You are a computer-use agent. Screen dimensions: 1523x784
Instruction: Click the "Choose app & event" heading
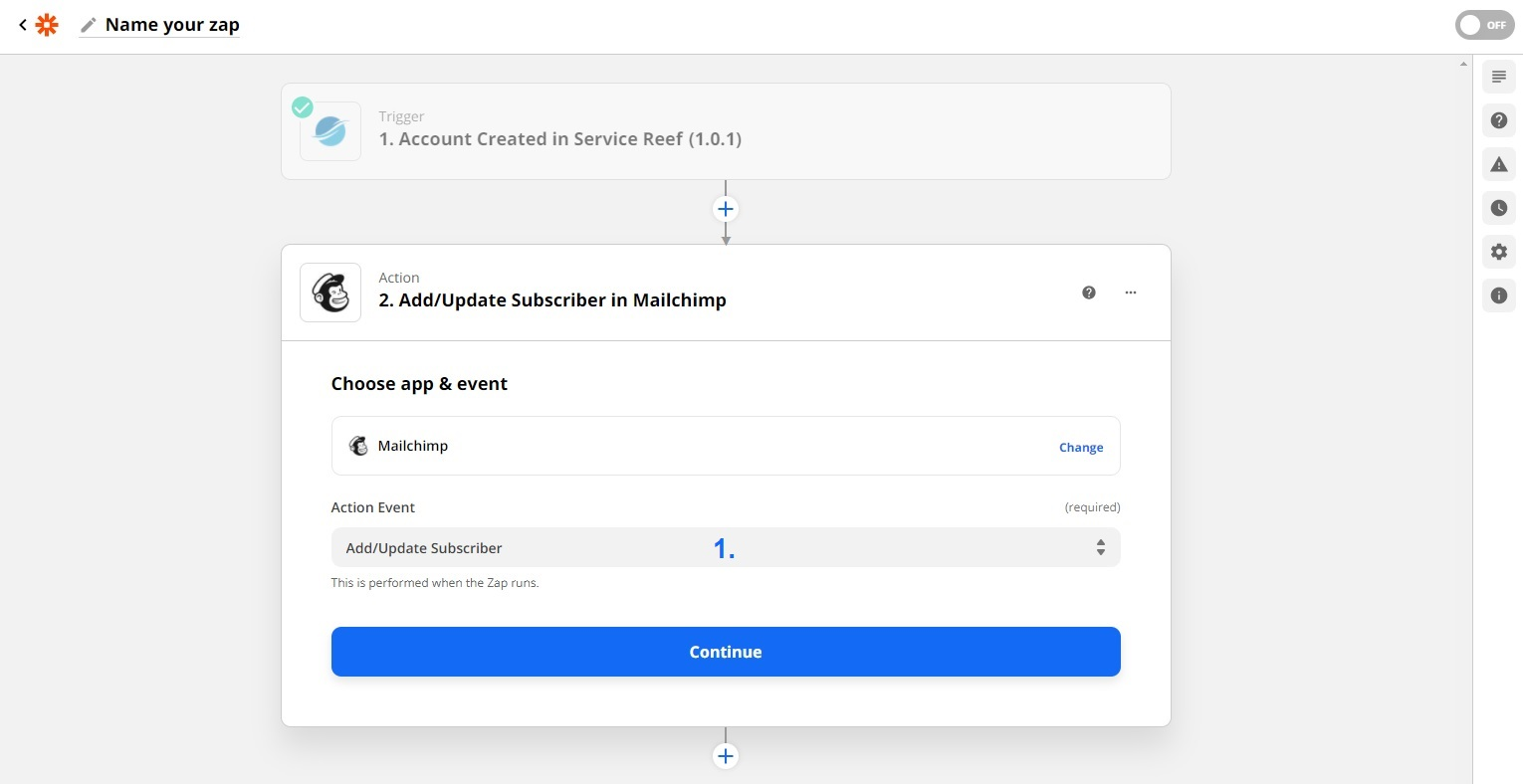pos(419,384)
